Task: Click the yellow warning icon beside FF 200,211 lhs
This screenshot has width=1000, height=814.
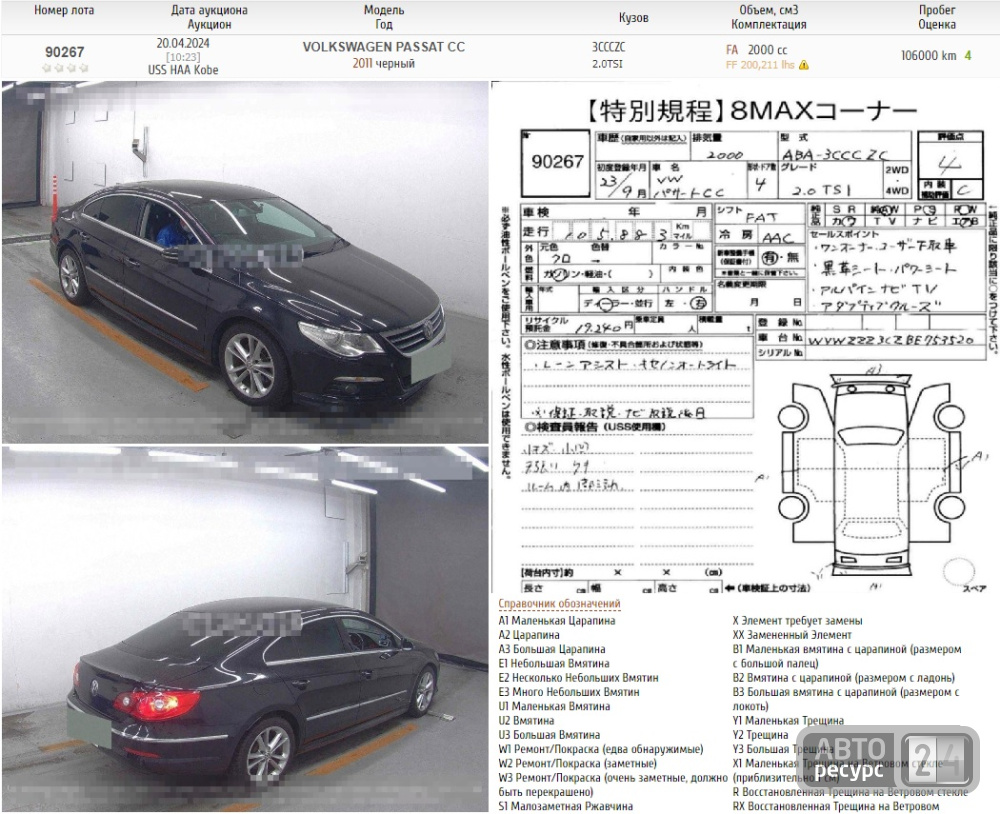Action: [804, 65]
